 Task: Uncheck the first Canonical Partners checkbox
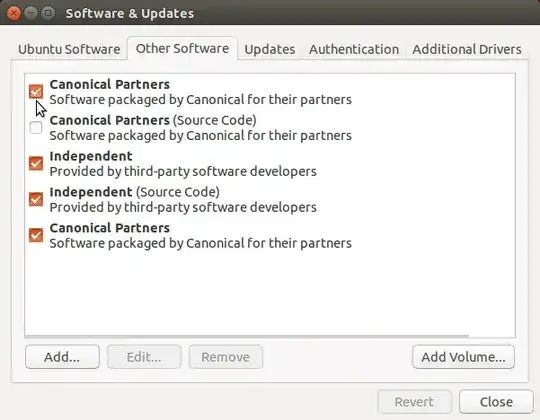(x=36, y=92)
